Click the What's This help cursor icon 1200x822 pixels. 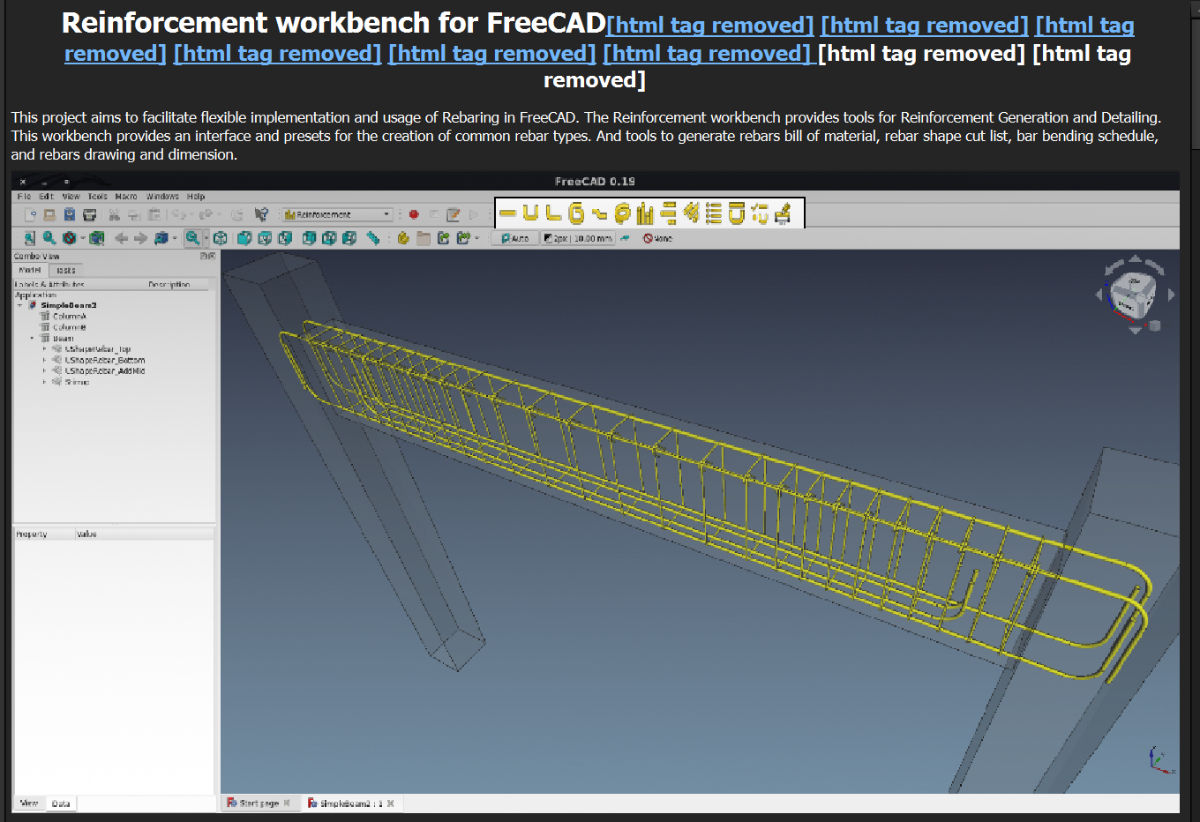tap(261, 214)
